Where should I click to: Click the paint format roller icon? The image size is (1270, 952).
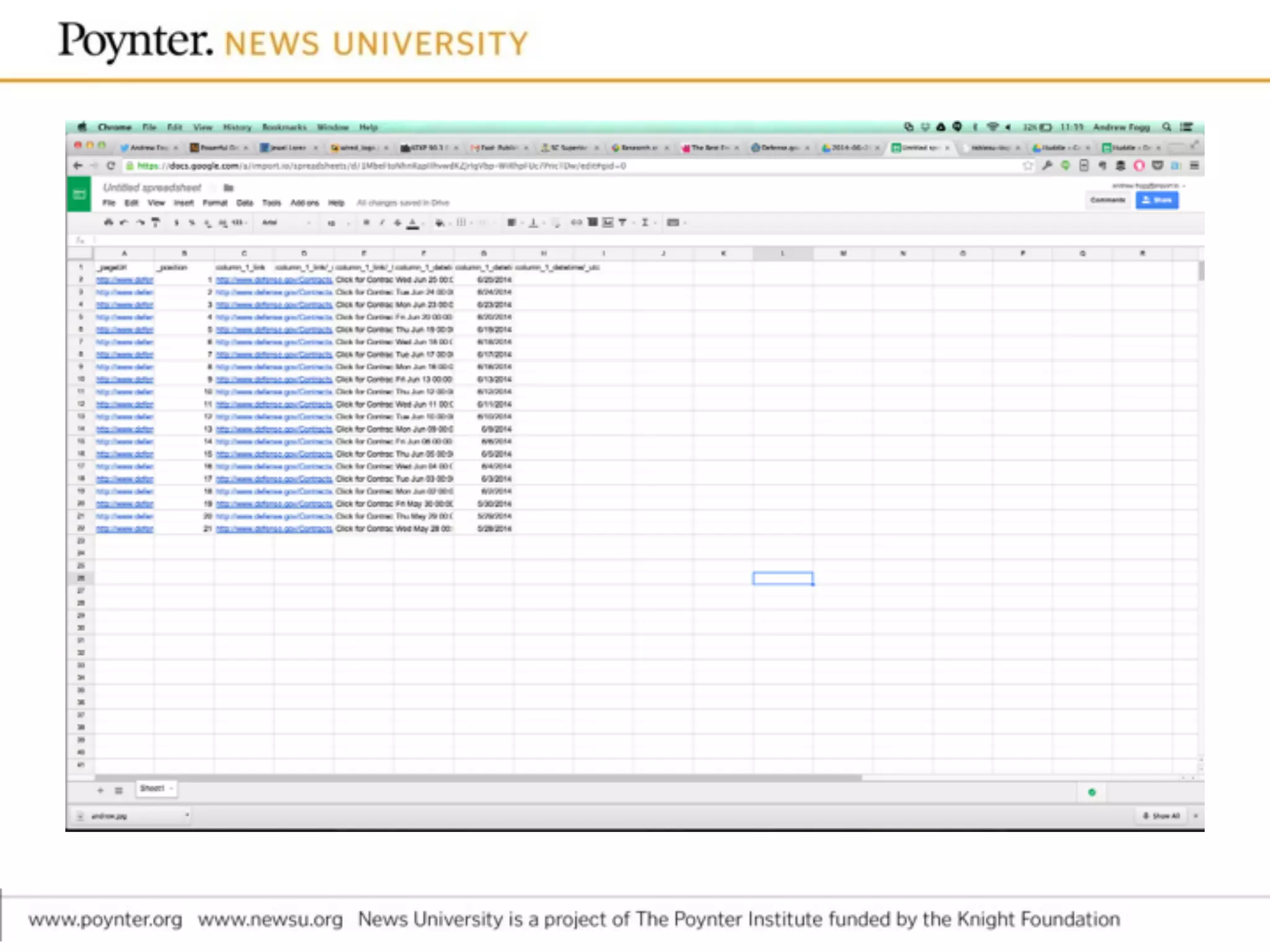pos(156,223)
